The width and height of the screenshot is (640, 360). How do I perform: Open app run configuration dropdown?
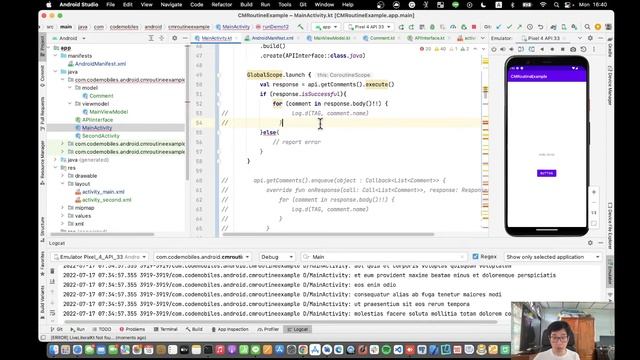pyautogui.click(x=327, y=27)
